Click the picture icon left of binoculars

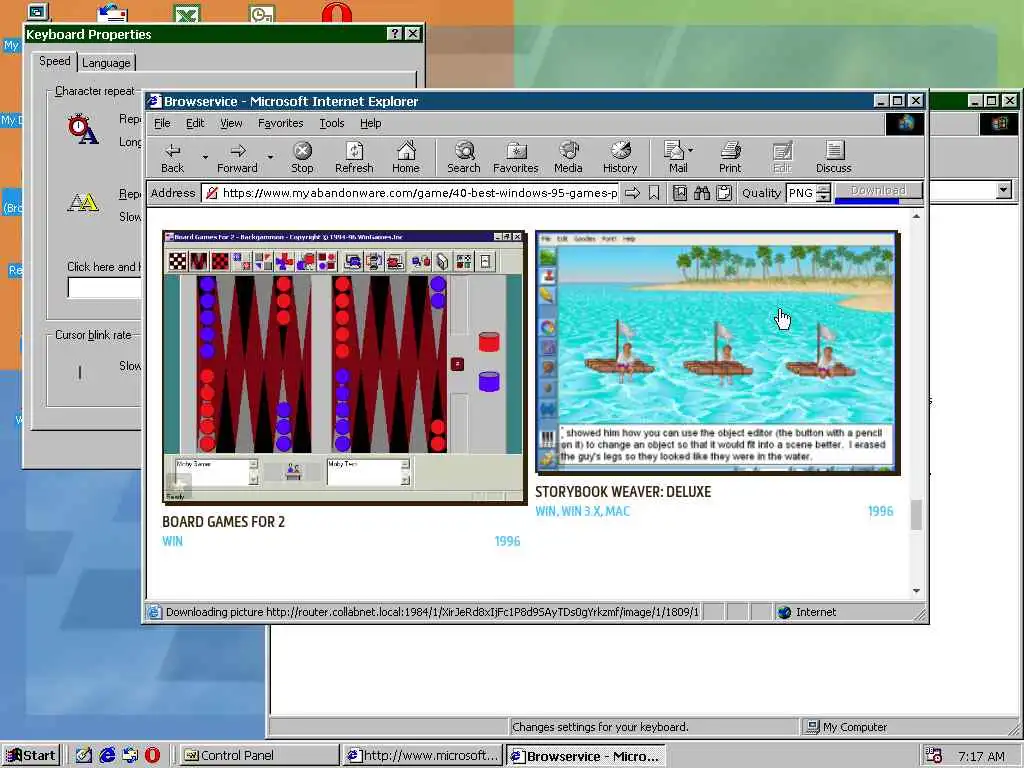pos(680,193)
